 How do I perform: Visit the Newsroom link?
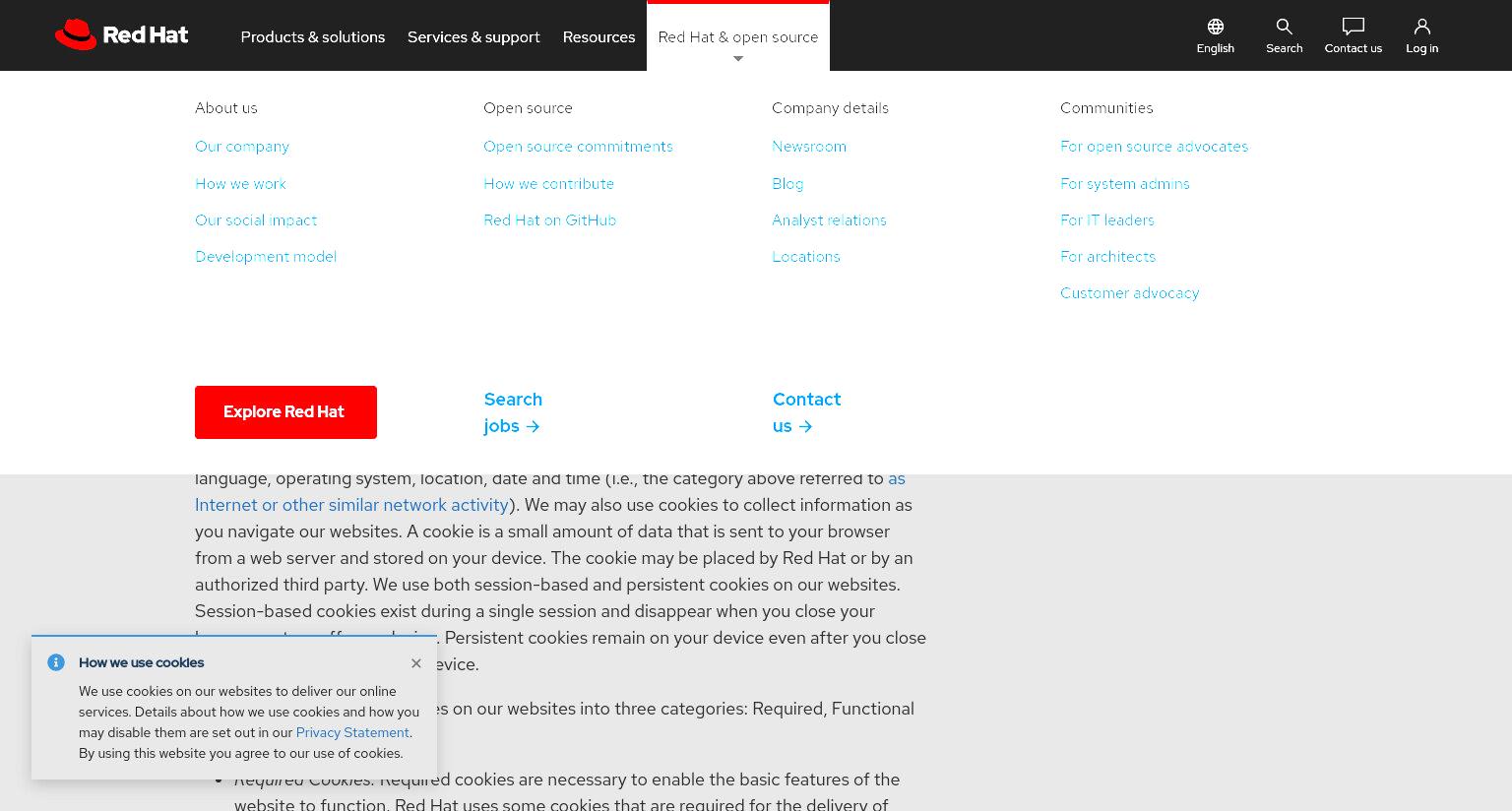(809, 147)
